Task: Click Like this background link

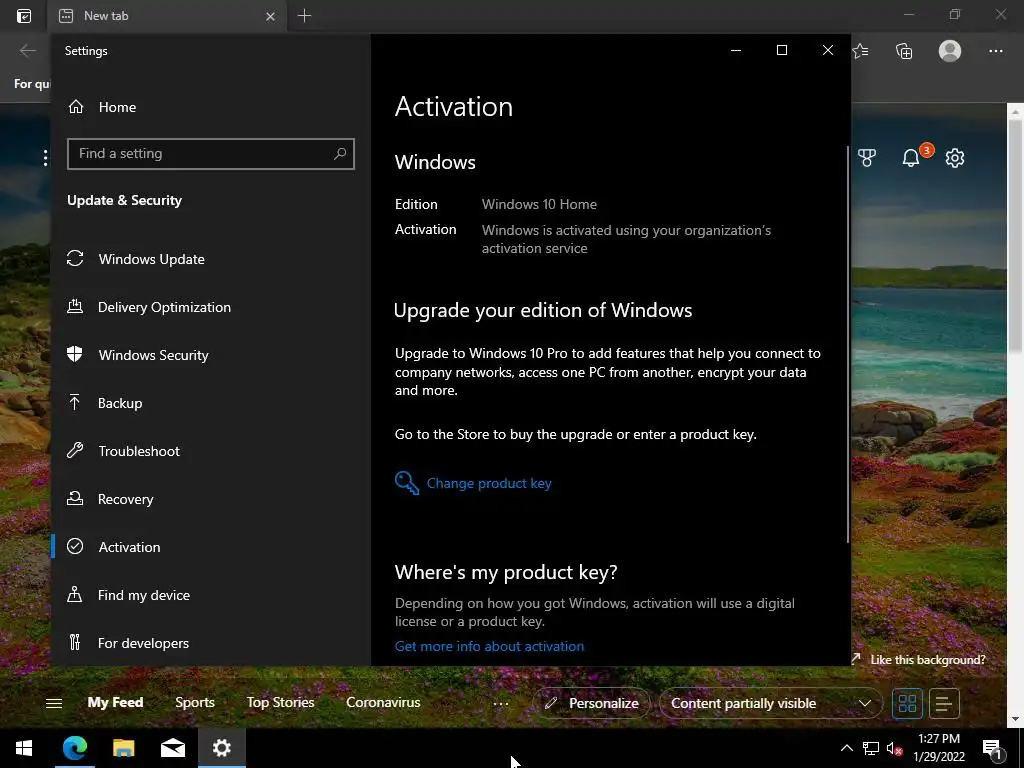Action: pyautogui.click(x=927, y=660)
